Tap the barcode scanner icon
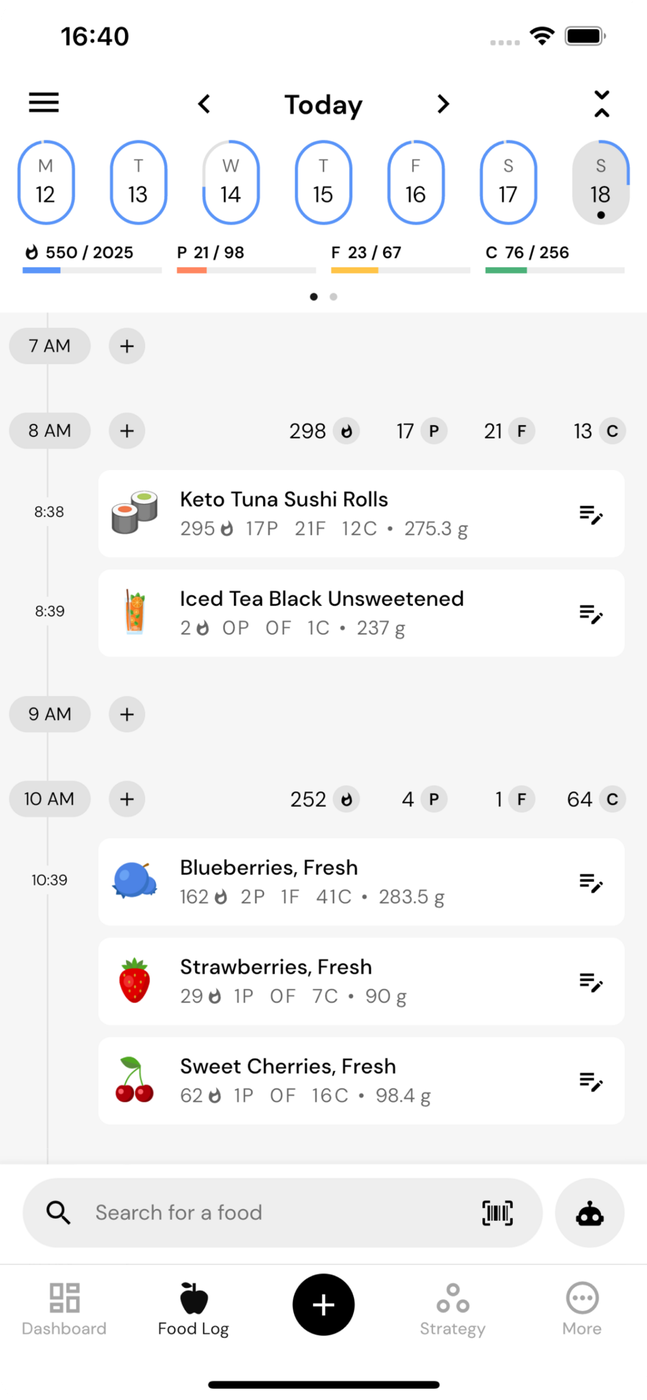Viewport: 647px width, 1400px height. (497, 1213)
